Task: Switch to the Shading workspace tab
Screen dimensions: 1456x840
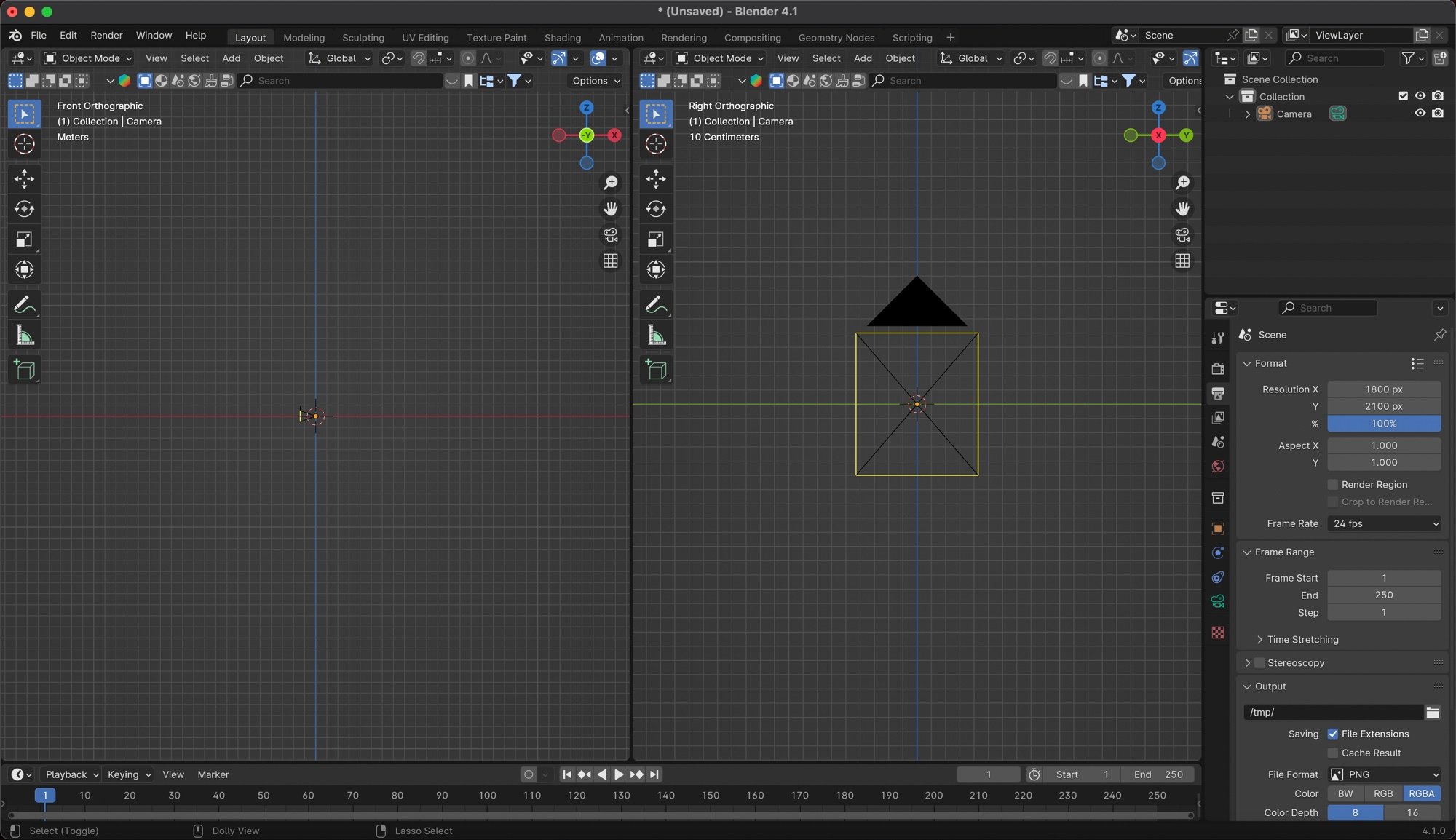Action: tap(563, 38)
